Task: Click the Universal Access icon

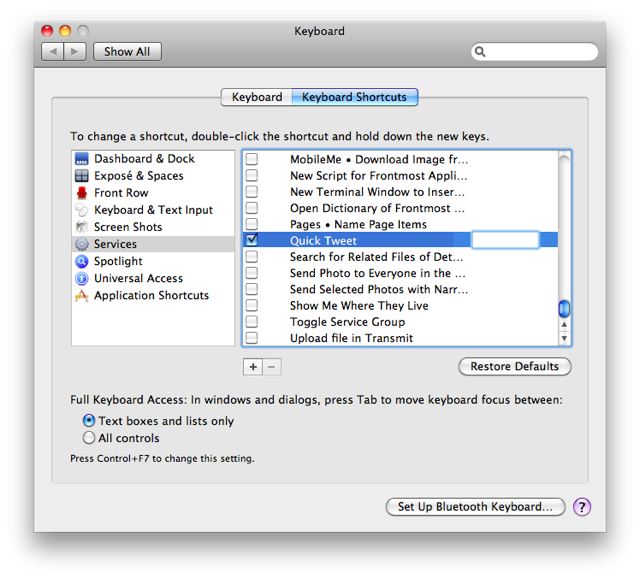Action: tap(82, 278)
